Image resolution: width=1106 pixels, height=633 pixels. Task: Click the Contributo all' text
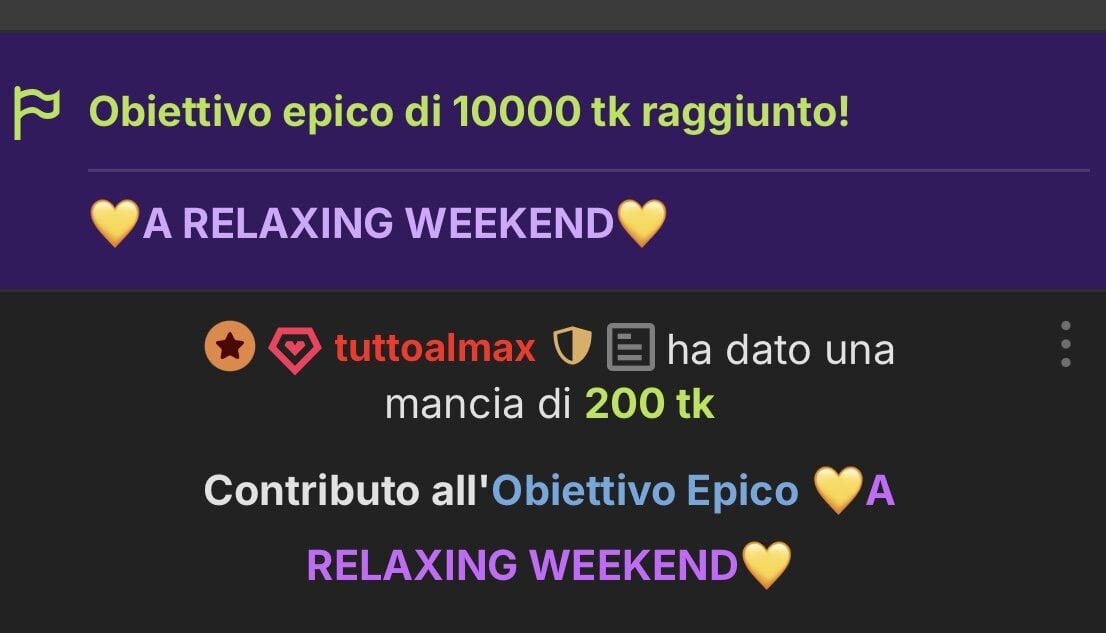[x=346, y=490]
